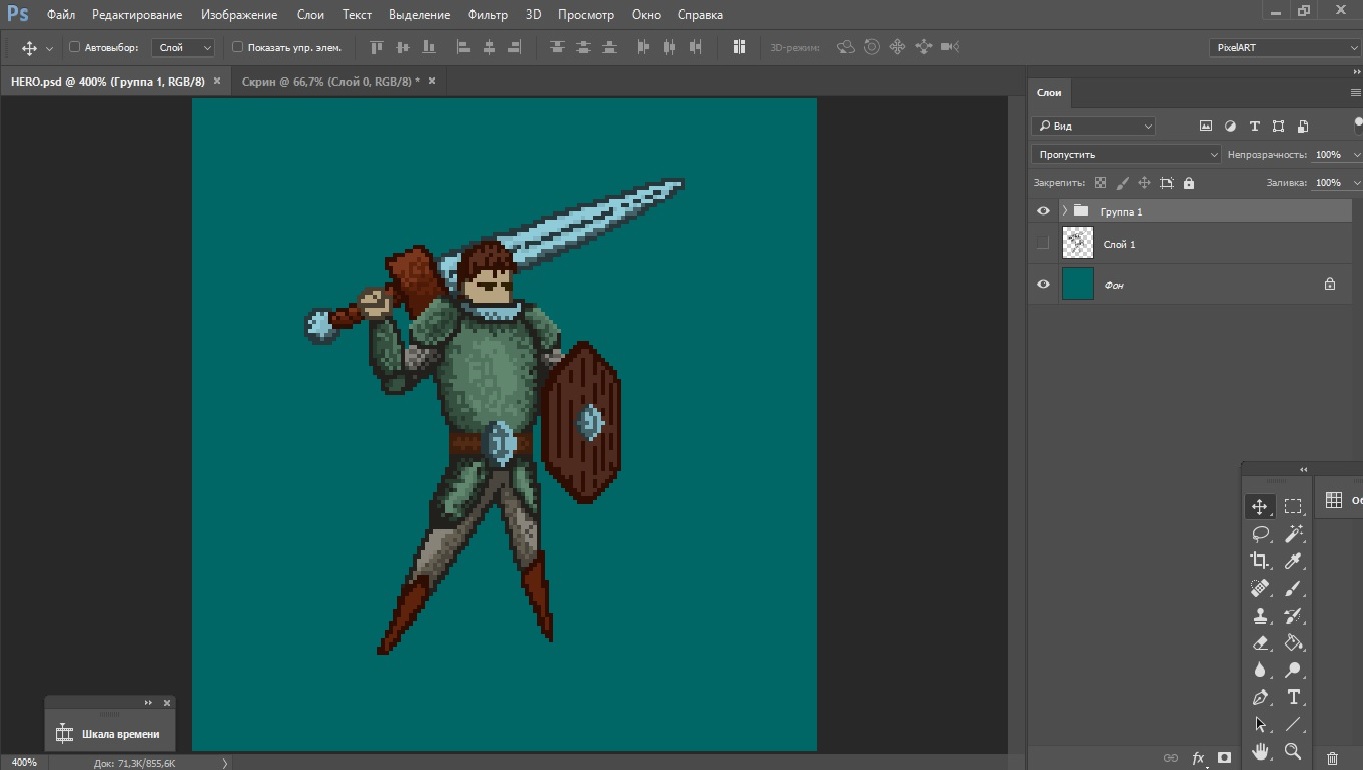Delete layer with the trash icon

tap(1332, 759)
